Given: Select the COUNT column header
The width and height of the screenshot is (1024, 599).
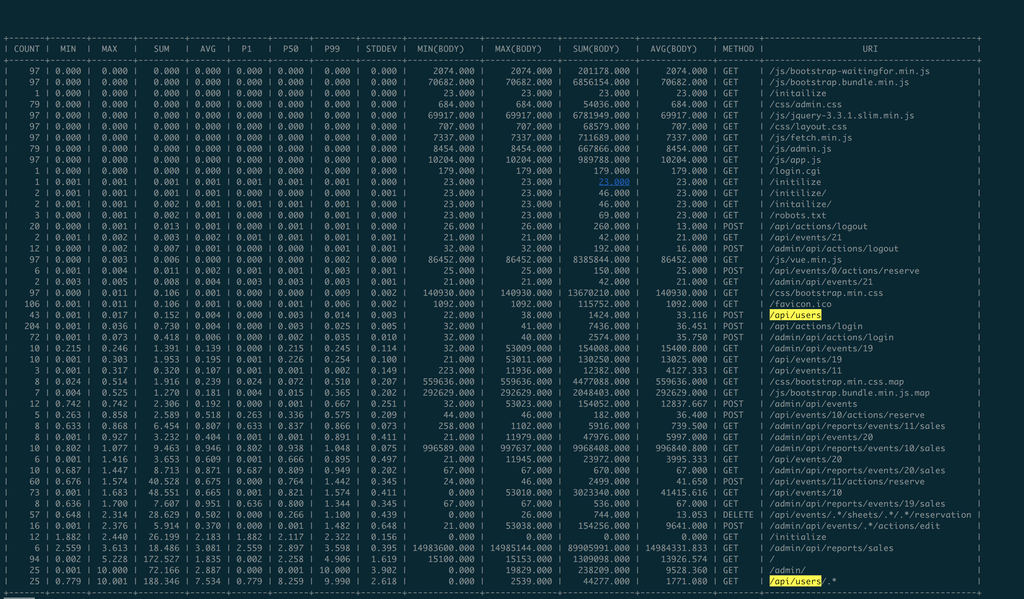Looking at the screenshot, I should (x=27, y=49).
